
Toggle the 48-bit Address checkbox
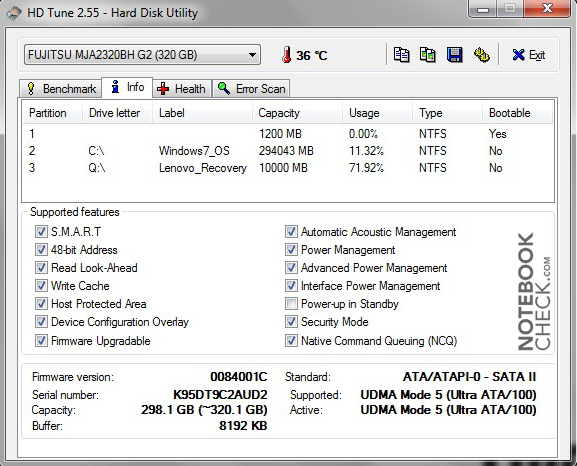tap(41, 250)
